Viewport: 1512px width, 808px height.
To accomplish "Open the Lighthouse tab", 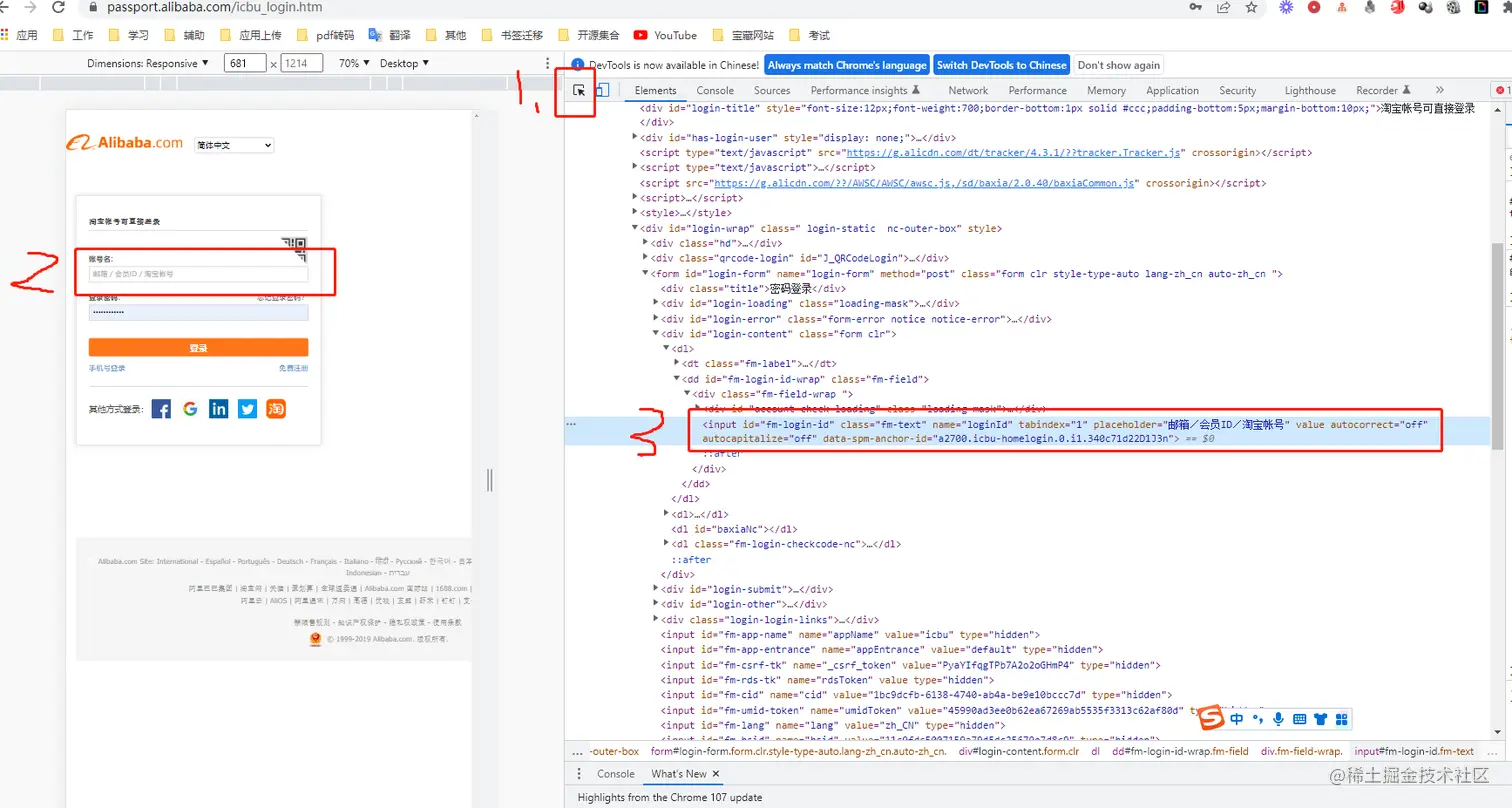I will point(1310,90).
